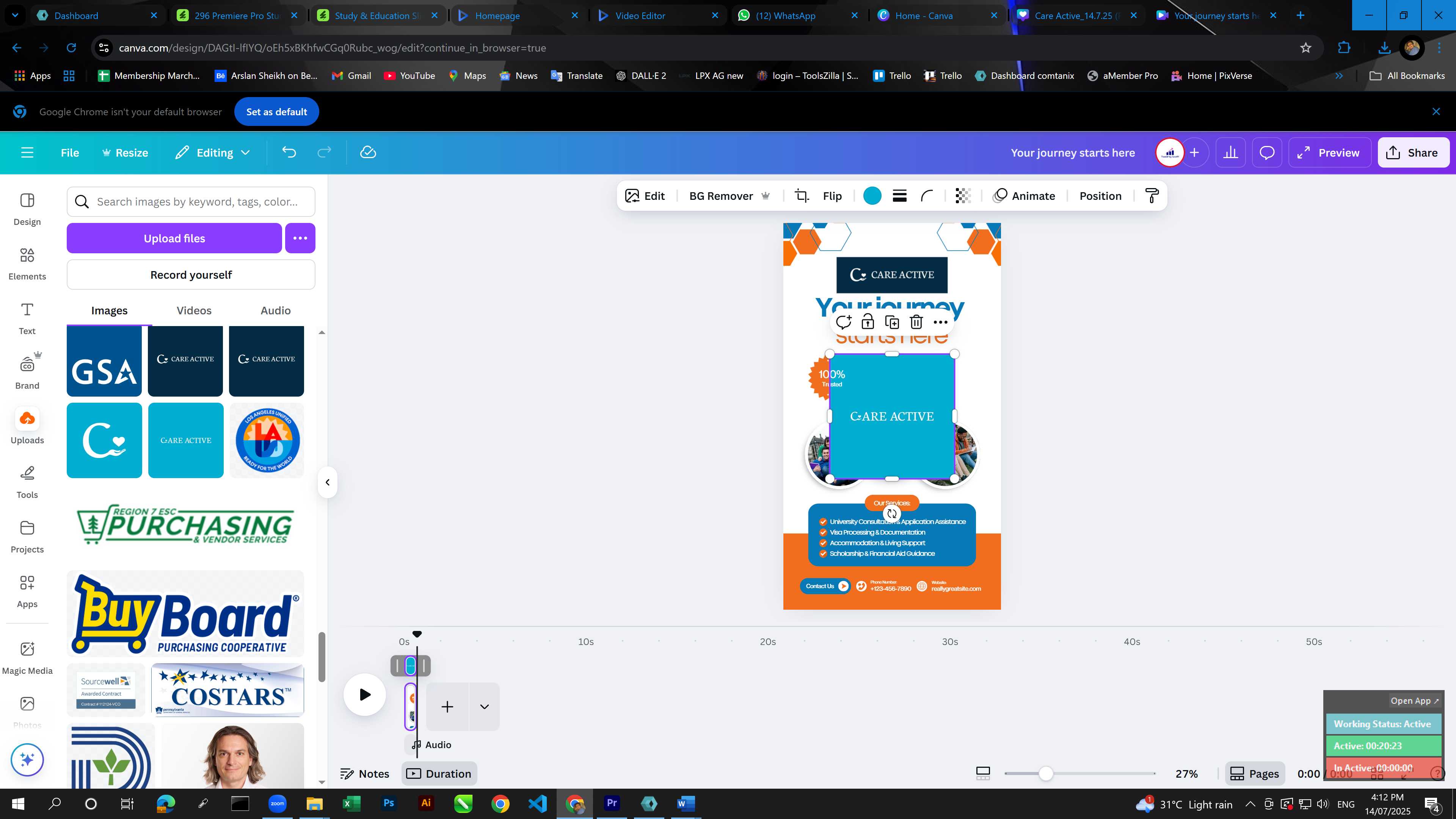The width and height of the screenshot is (1456, 819).
Task: Open transparency checkerboard icon
Action: [963, 196]
